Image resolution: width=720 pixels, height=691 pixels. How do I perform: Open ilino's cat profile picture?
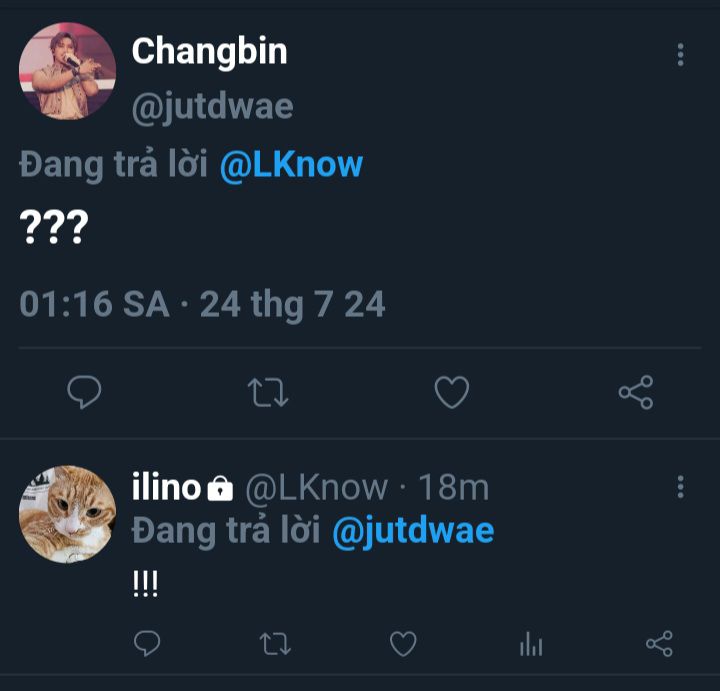click(67, 514)
